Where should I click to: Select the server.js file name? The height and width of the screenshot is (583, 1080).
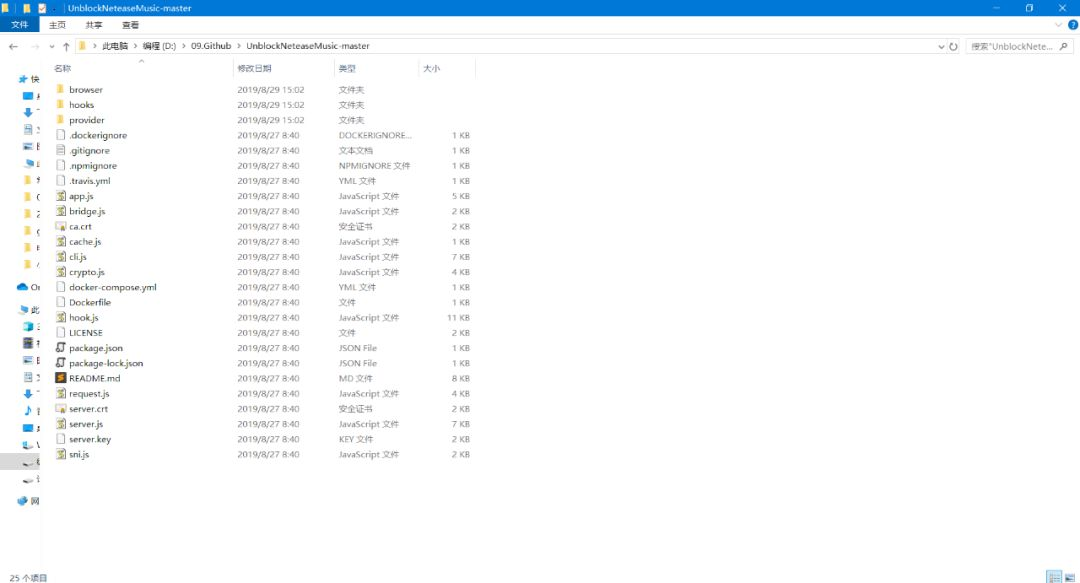[85, 424]
